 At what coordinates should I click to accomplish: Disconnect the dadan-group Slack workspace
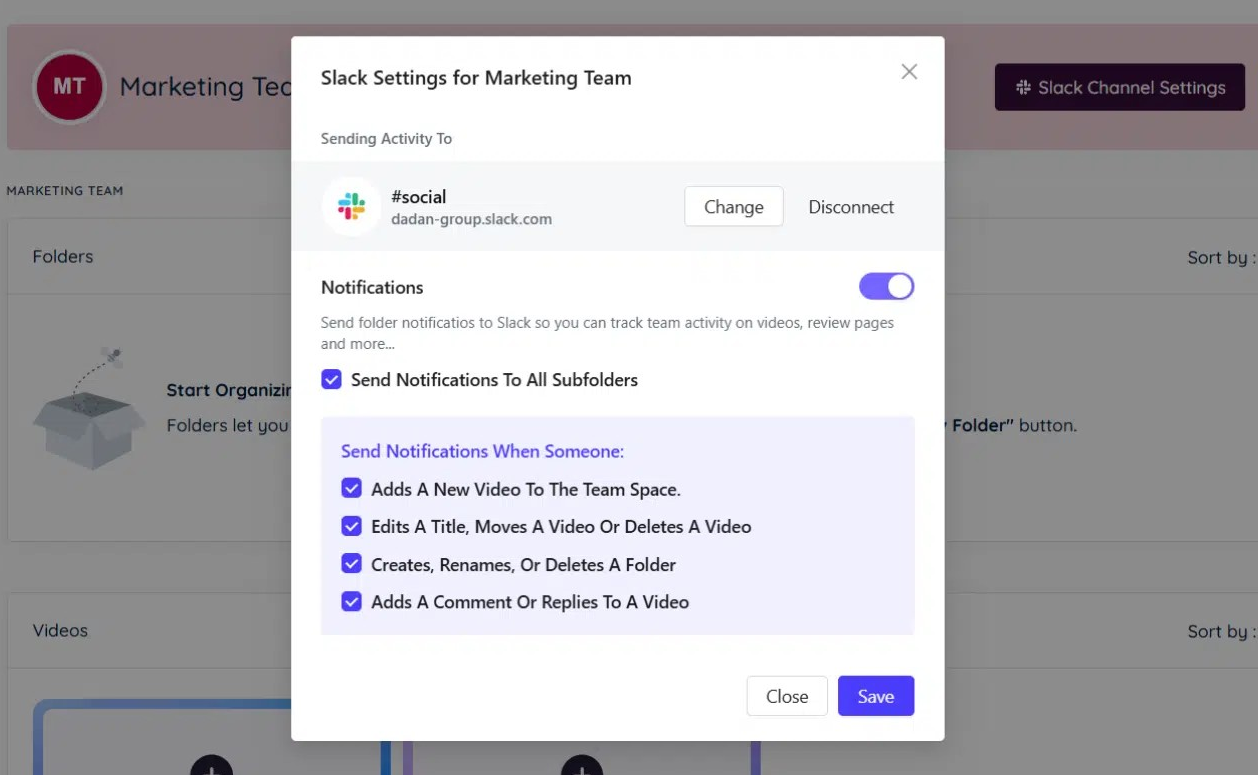point(851,206)
